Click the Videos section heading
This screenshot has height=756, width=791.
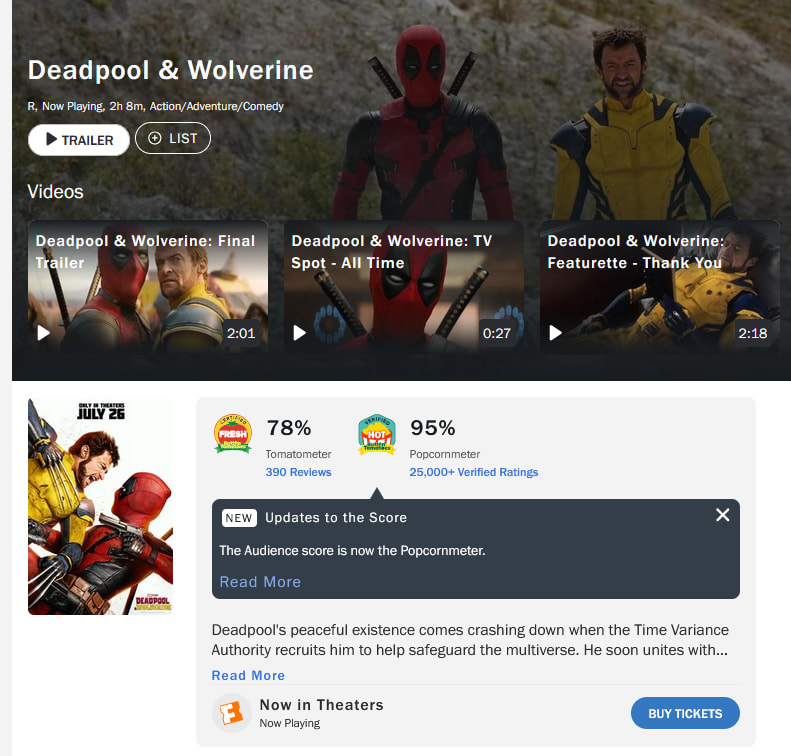[x=55, y=192]
